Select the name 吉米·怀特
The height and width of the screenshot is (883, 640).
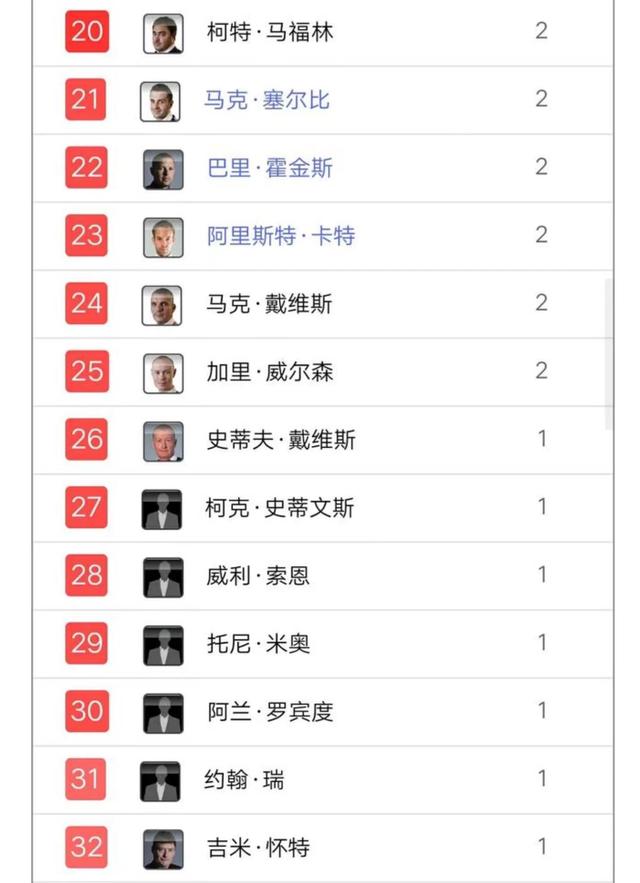click(258, 848)
